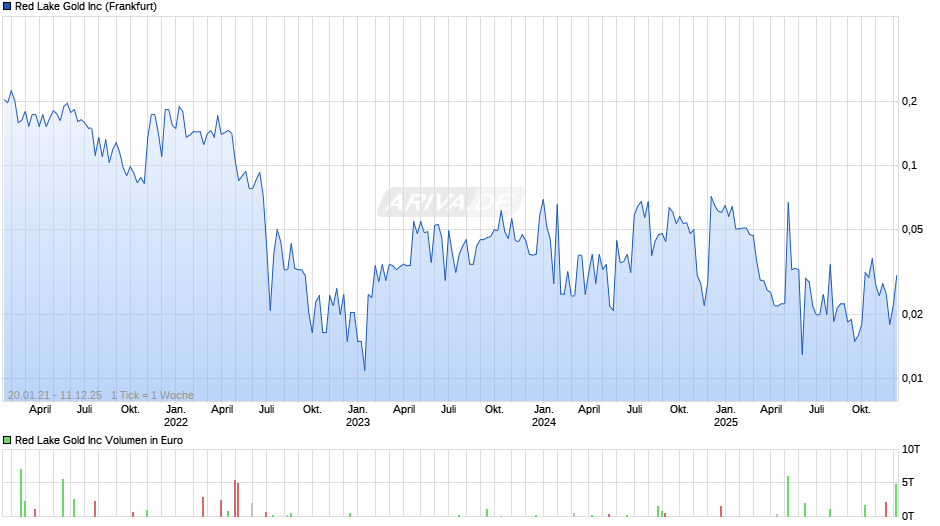Click the blue Red Lake Gold legend square

coord(7,7)
